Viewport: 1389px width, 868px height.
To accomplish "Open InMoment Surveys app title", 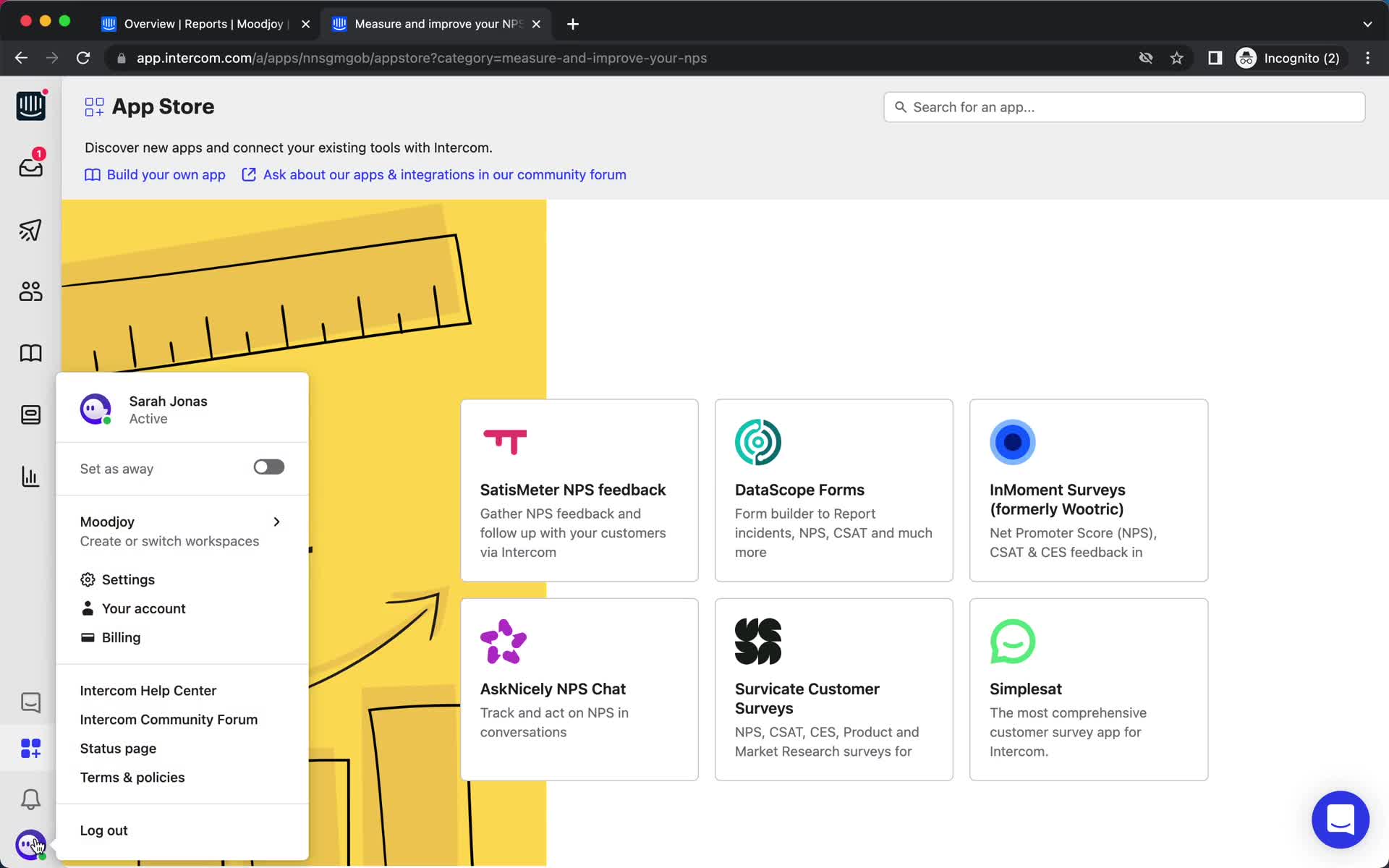I will (x=1058, y=499).
